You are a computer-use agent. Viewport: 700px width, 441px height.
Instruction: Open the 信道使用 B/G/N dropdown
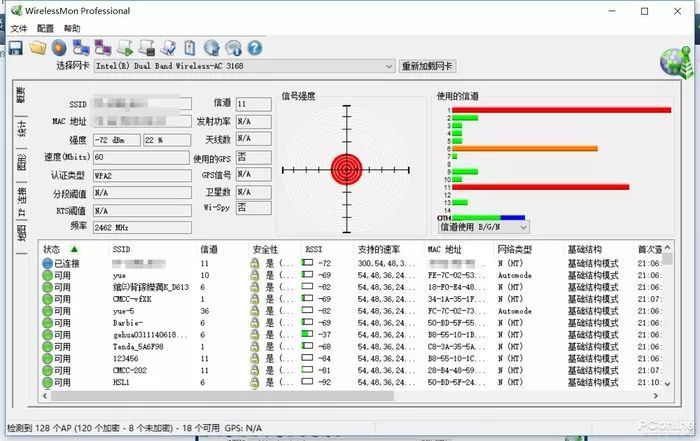tap(522, 227)
